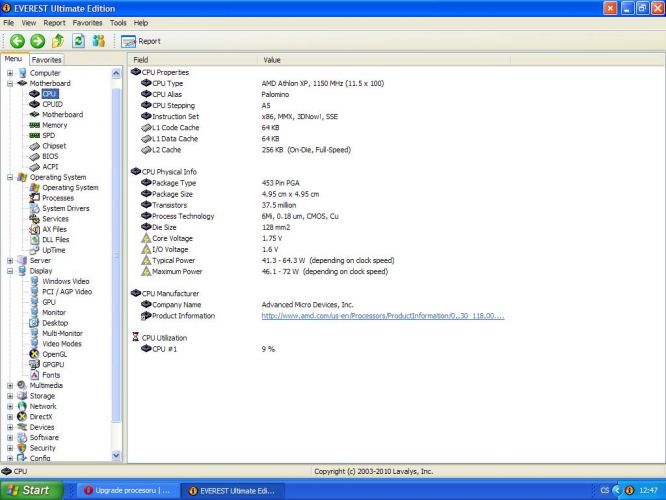Click the BIOS icon in tree
Screen dimensions: 666x500
(34, 156)
